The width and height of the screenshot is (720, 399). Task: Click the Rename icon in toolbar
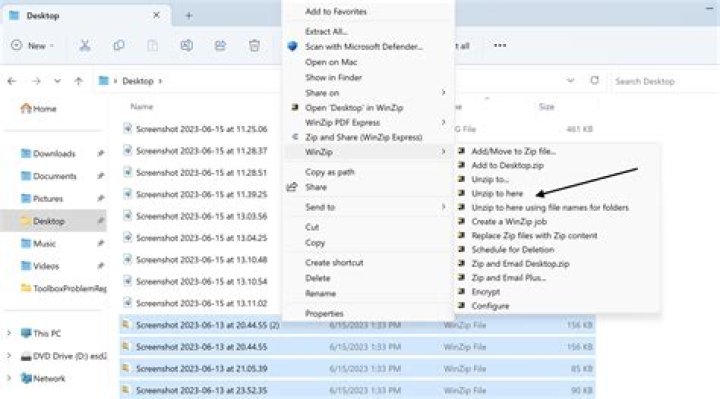point(186,45)
